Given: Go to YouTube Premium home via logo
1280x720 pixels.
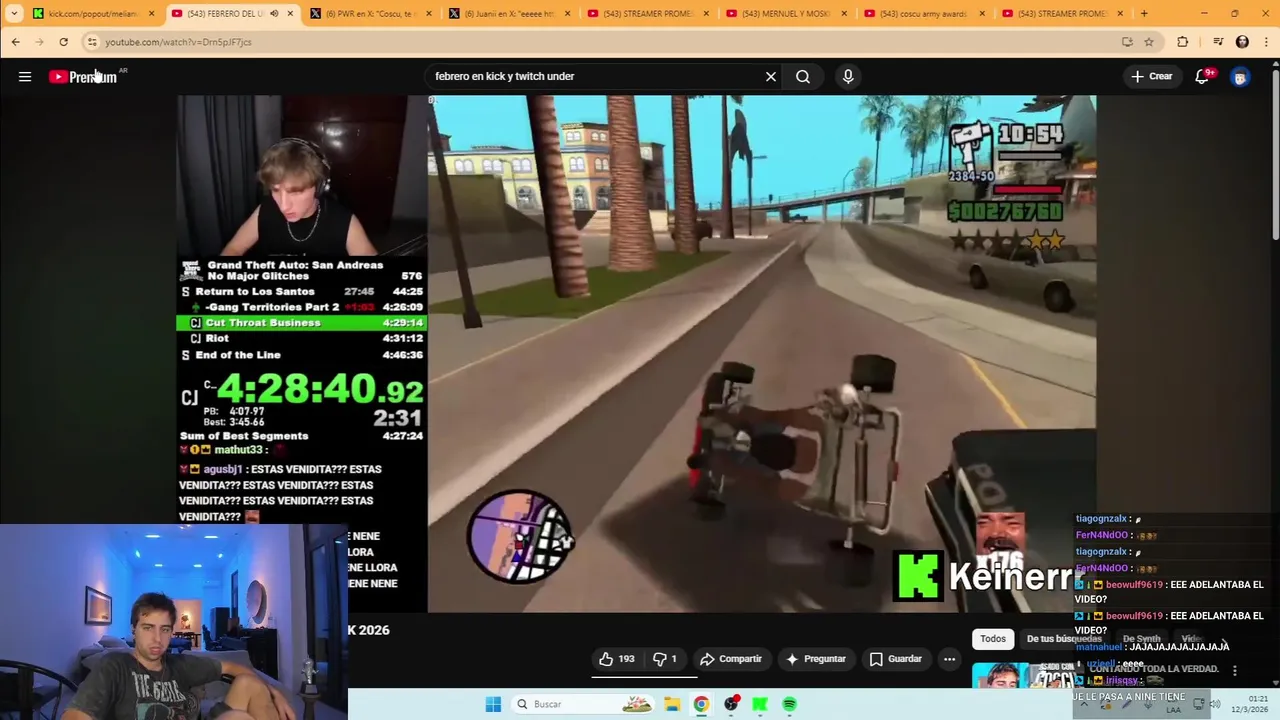Looking at the screenshot, I should [83, 77].
